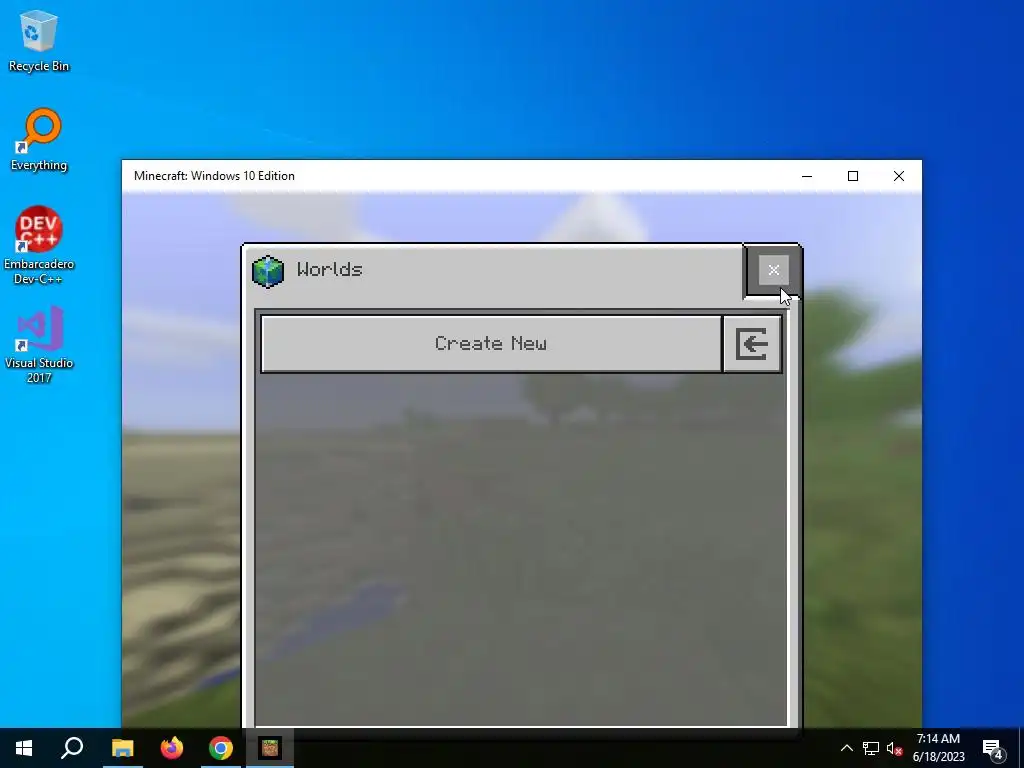Launch Google Chrome from the taskbar

click(x=221, y=748)
